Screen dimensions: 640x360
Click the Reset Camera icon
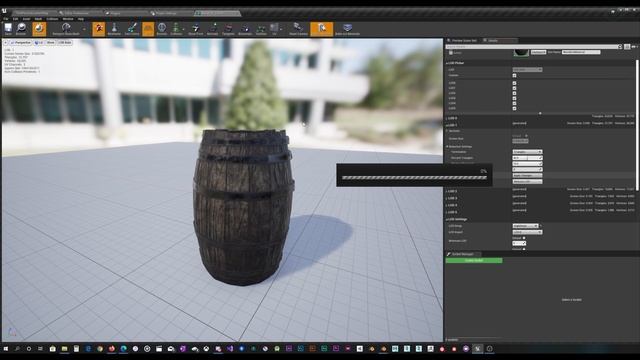click(x=298, y=29)
